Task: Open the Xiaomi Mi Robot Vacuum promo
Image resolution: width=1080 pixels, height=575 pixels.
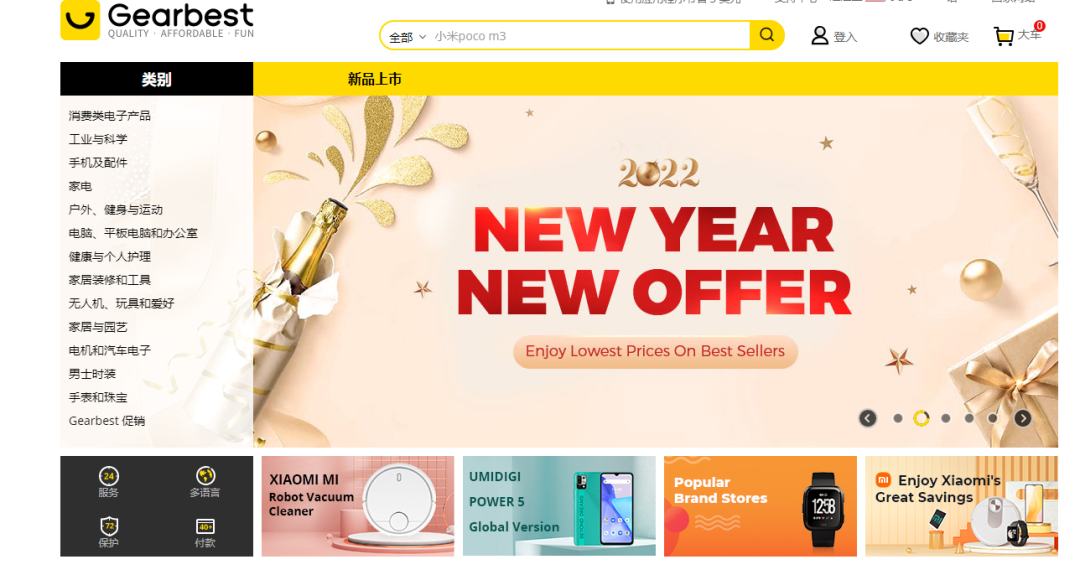Action: [x=357, y=506]
